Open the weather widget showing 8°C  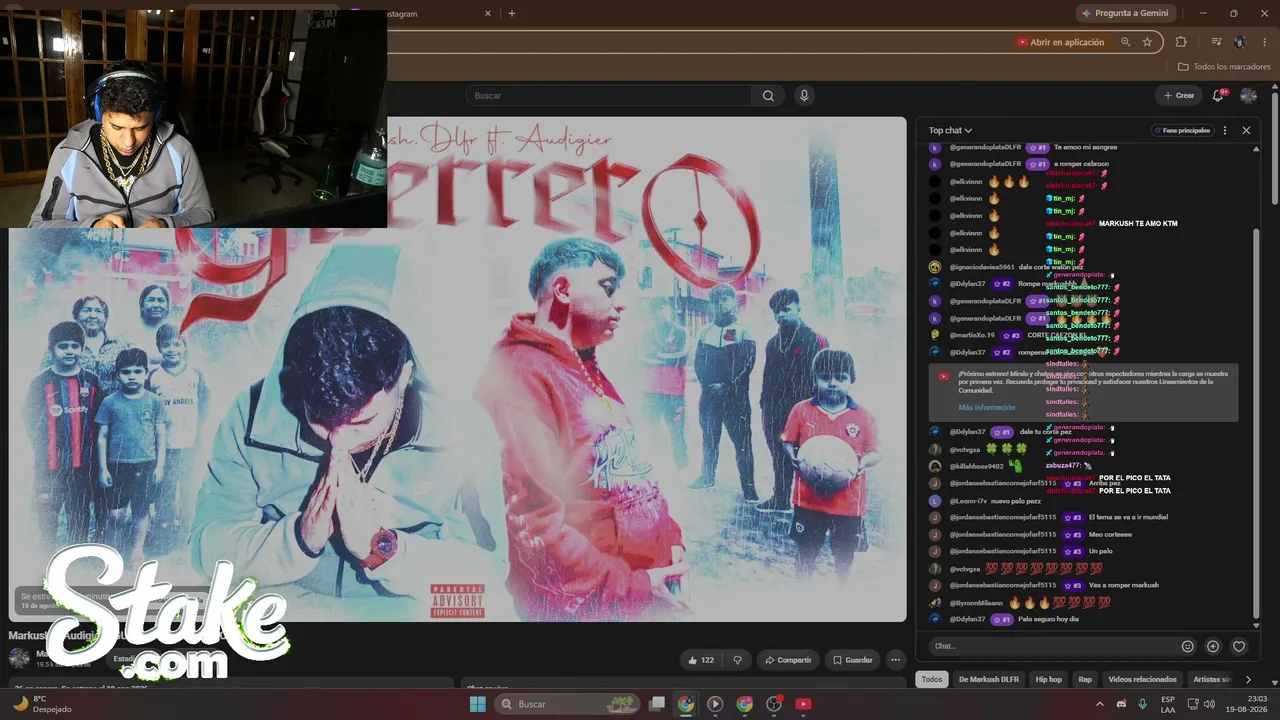point(42,704)
